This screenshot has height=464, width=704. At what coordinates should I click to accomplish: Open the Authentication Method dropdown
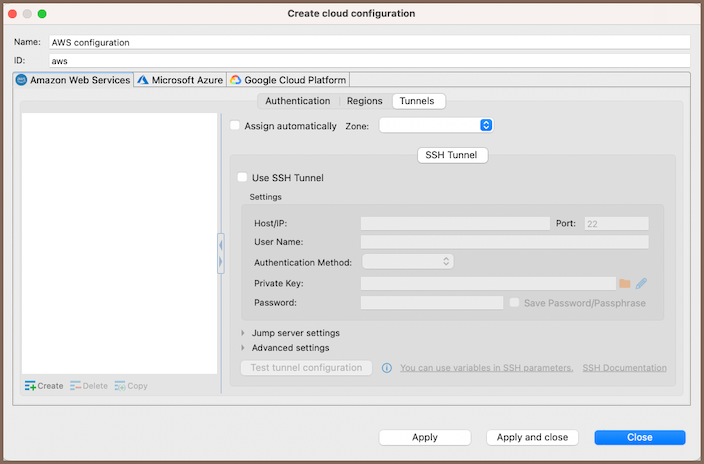point(408,262)
